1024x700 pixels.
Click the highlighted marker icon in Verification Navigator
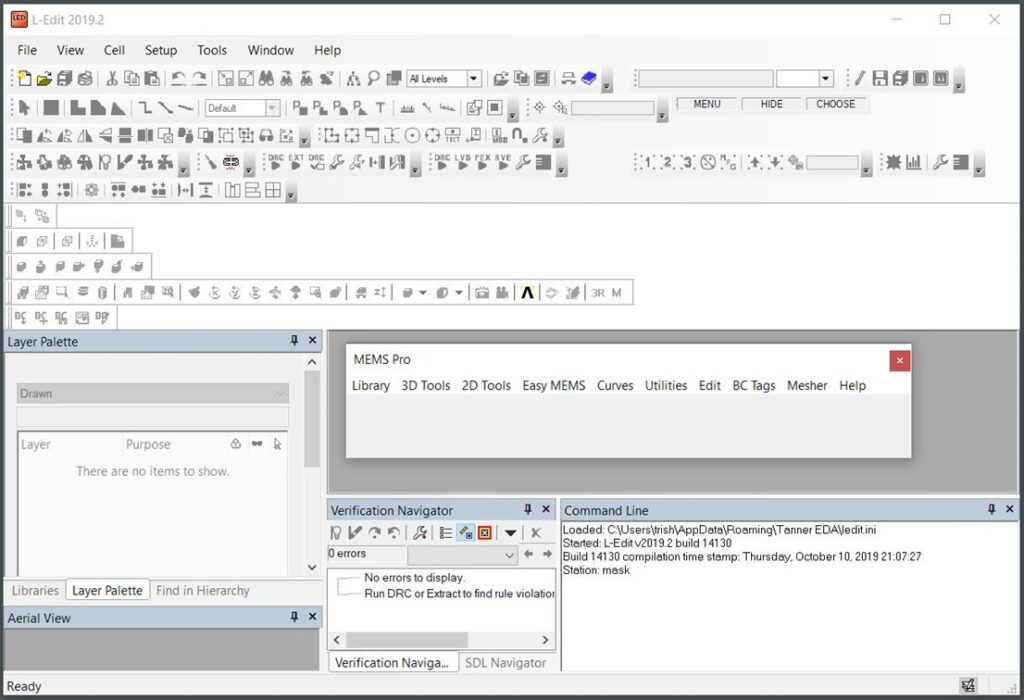point(465,533)
